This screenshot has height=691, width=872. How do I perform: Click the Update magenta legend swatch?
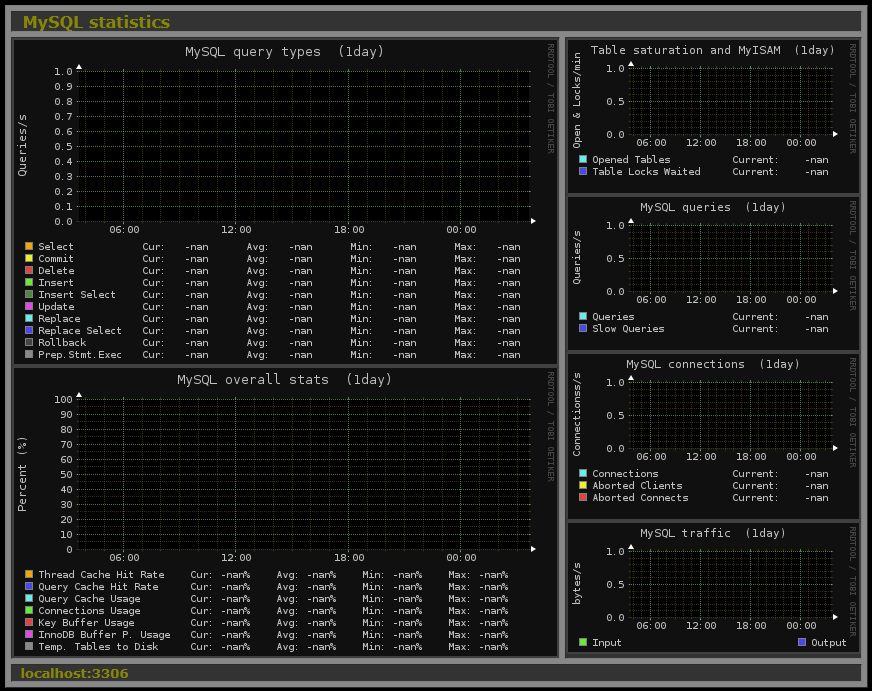29,306
